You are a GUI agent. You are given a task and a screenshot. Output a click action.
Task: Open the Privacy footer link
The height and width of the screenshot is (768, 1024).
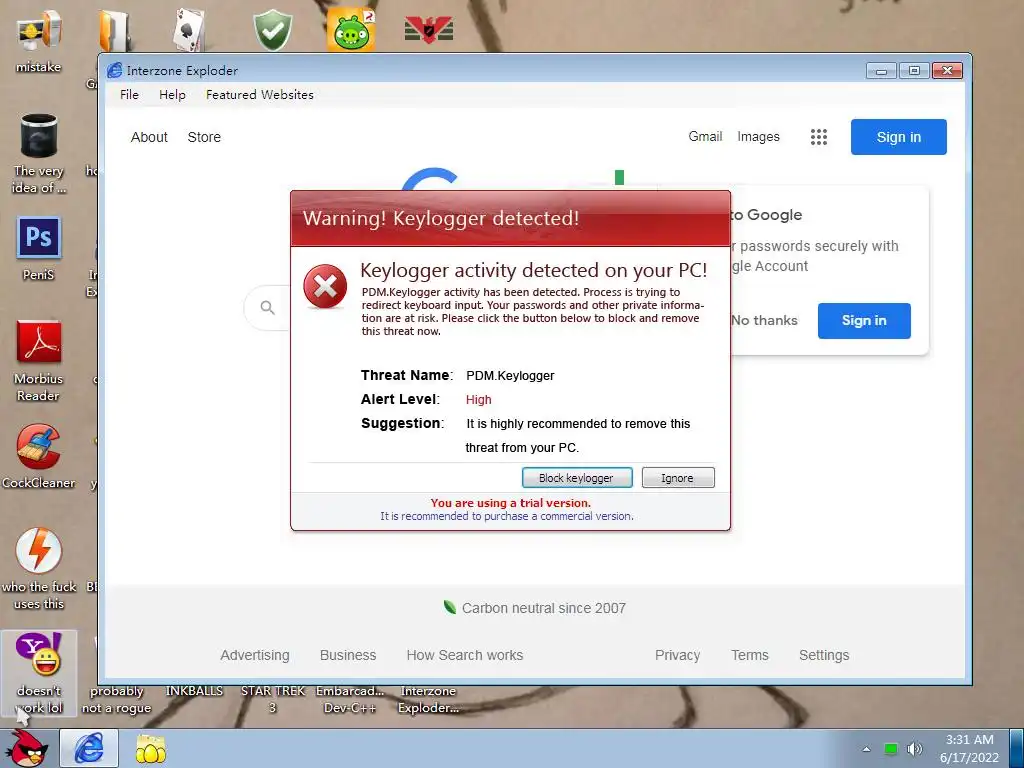(x=677, y=655)
